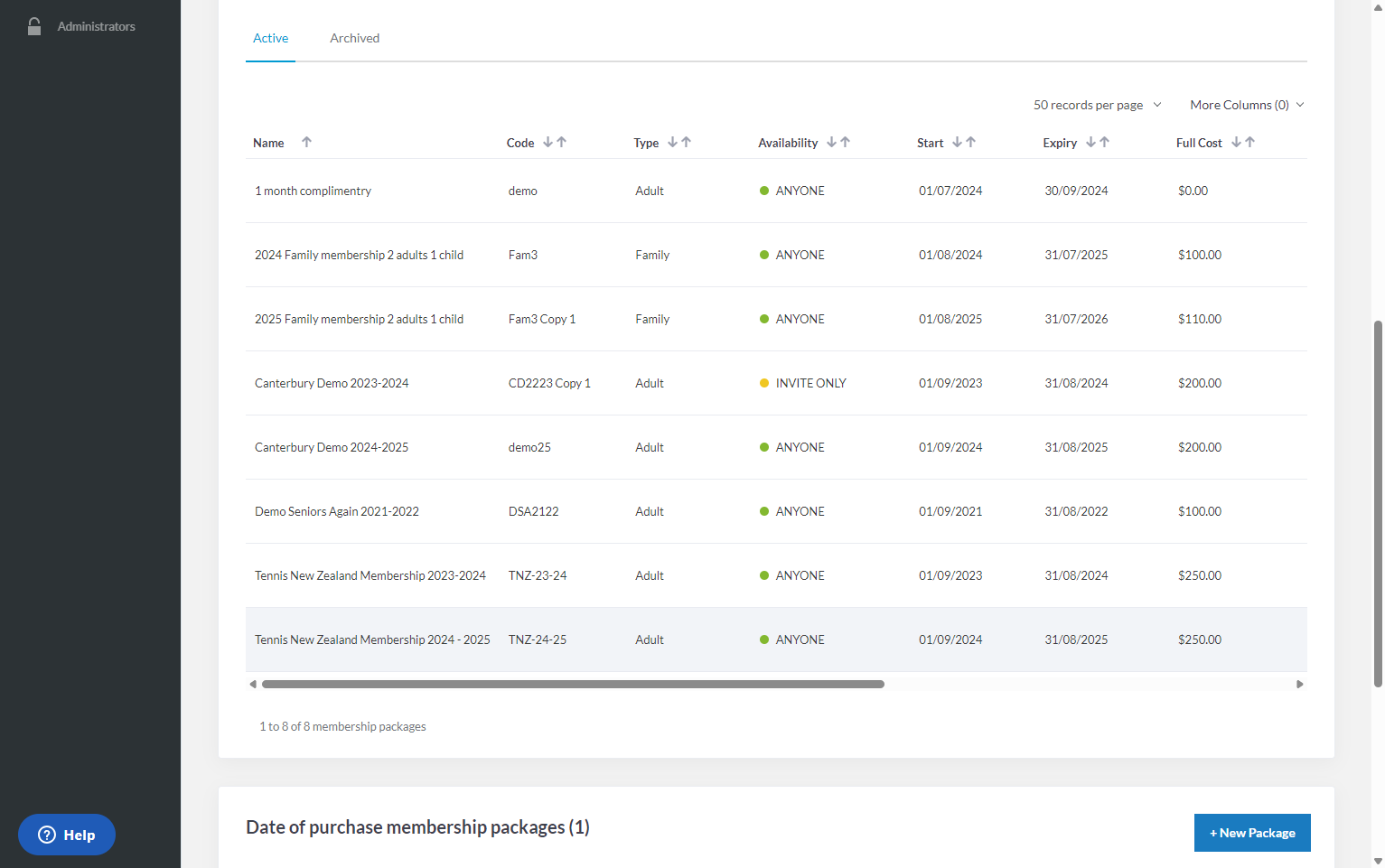The height and width of the screenshot is (868, 1385).
Task: Click the page scrollbar down arrow
Action: click(x=1378, y=862)
